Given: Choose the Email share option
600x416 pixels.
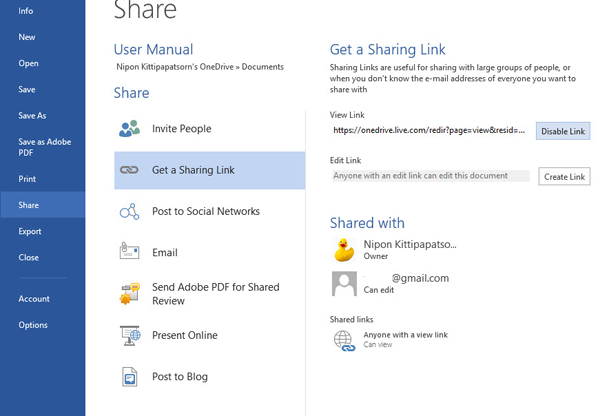Looking at the screenshot, I should (x=210, y=252).
